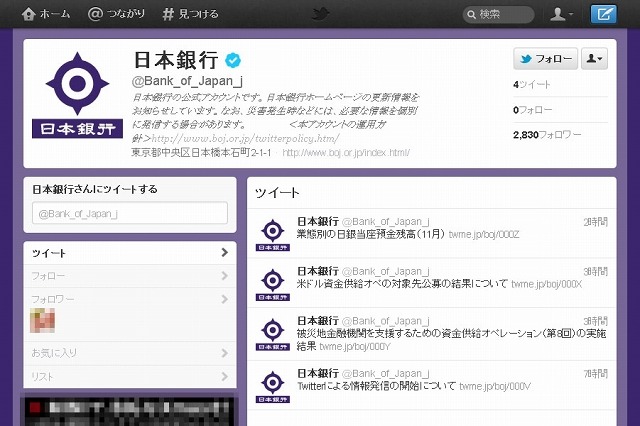Open the twme.jp/boj/000Y link
The height and width of the screenshot is (426, 640).
coord(355,347)
